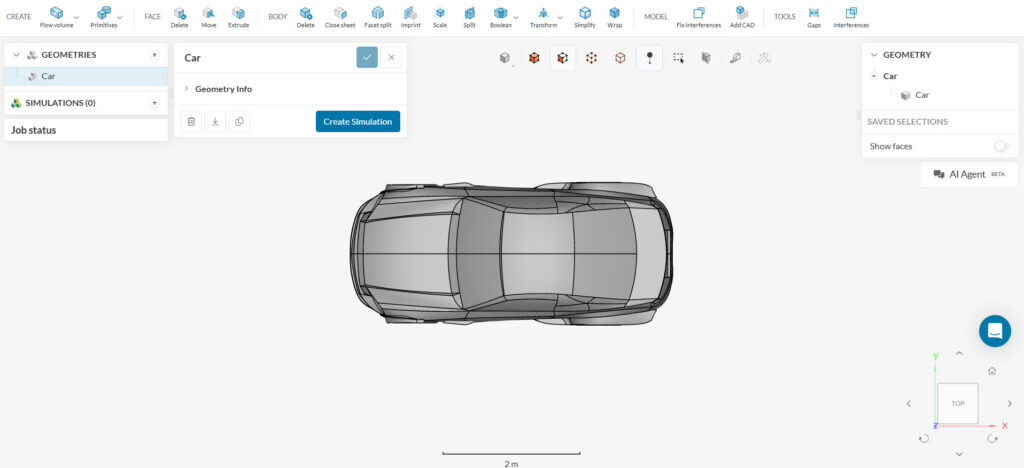
Task: Open the Primitives dropdown arrow
Action: pyautogui.click(x=120, y=18)
